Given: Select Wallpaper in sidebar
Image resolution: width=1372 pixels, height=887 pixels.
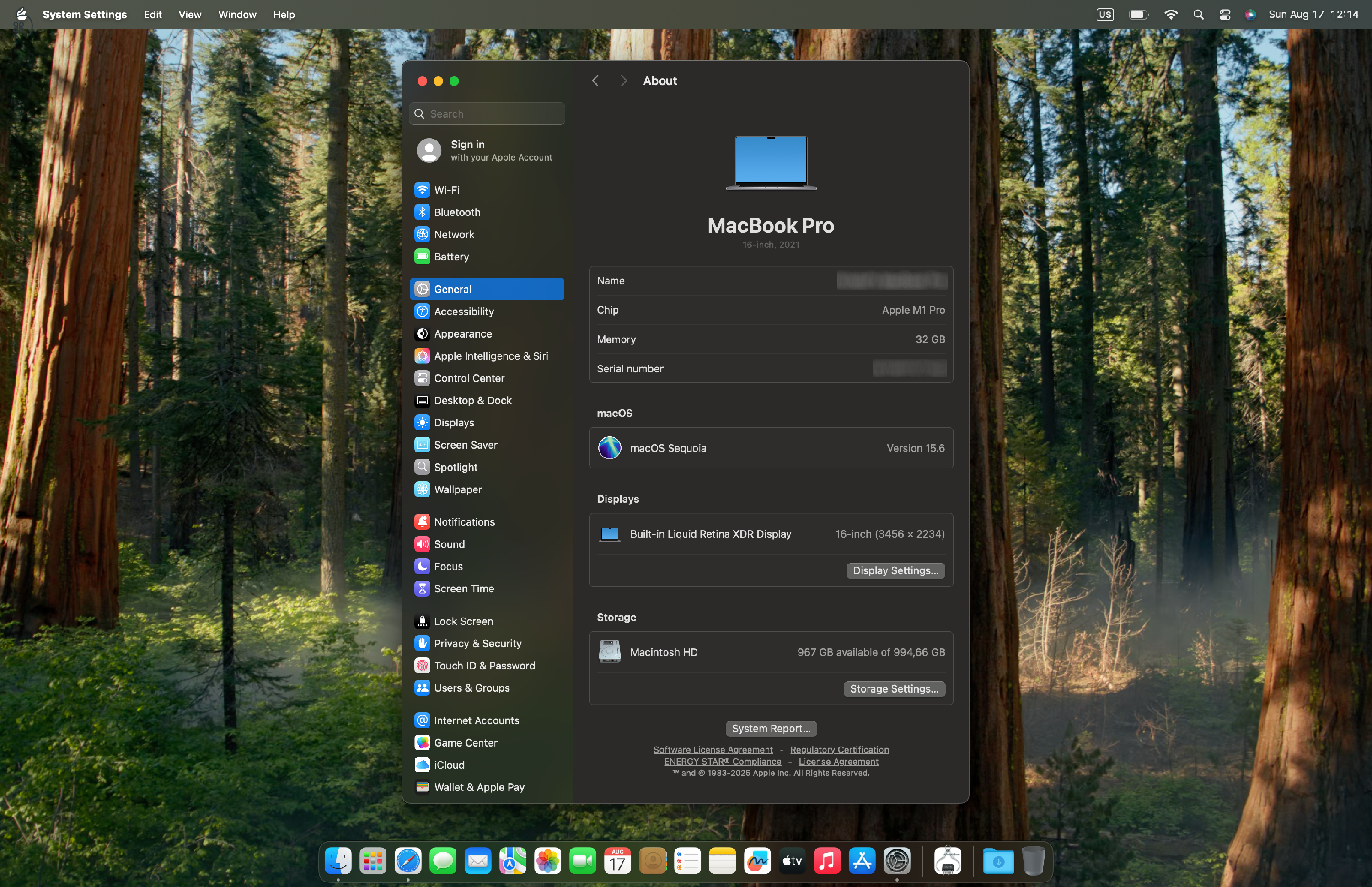Looking at the screenshot, I should (487, 489).
